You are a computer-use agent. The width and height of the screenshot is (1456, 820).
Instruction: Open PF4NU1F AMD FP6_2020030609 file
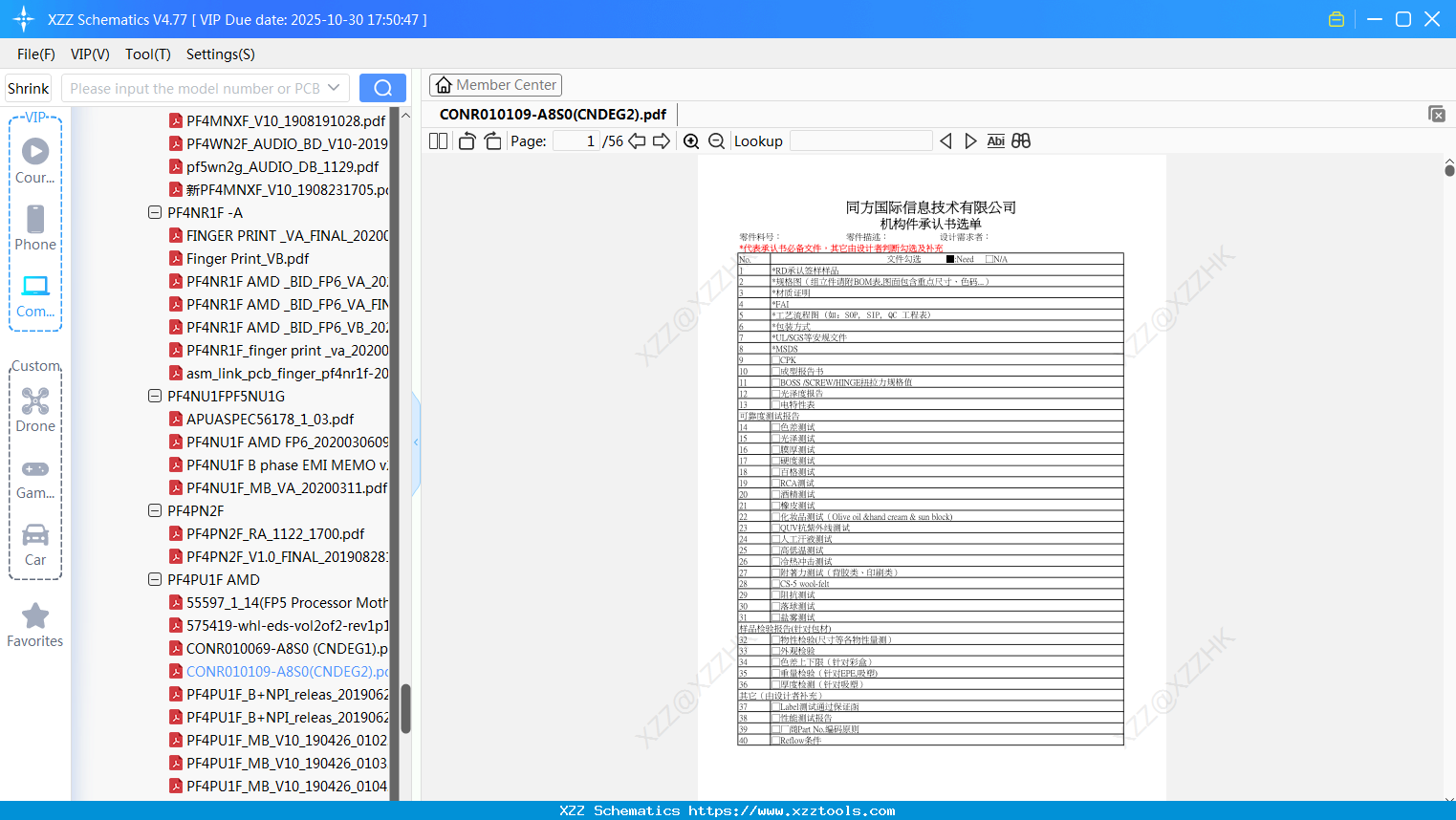287,442
